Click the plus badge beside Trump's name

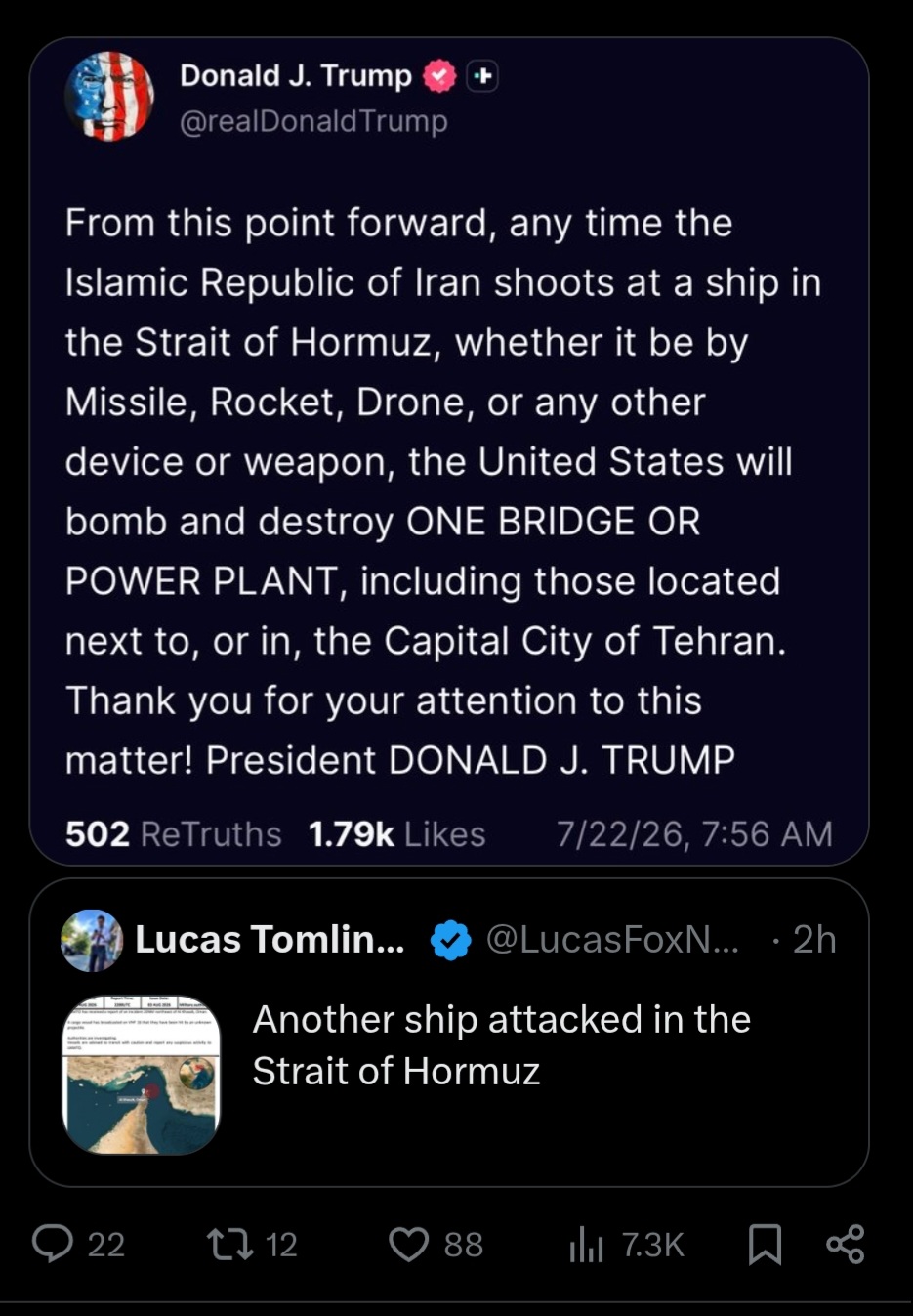(482, 76)
